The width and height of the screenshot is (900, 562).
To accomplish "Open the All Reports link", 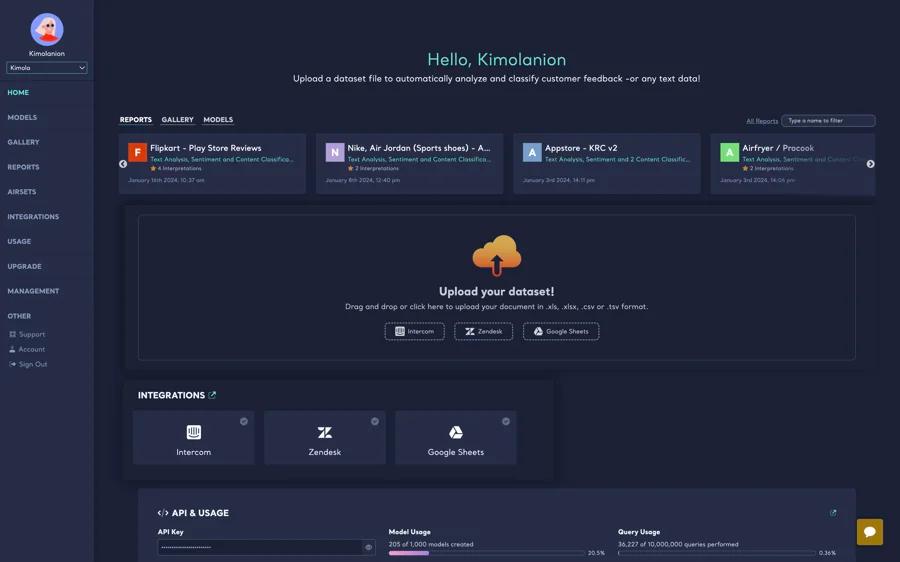I will 762,121.
